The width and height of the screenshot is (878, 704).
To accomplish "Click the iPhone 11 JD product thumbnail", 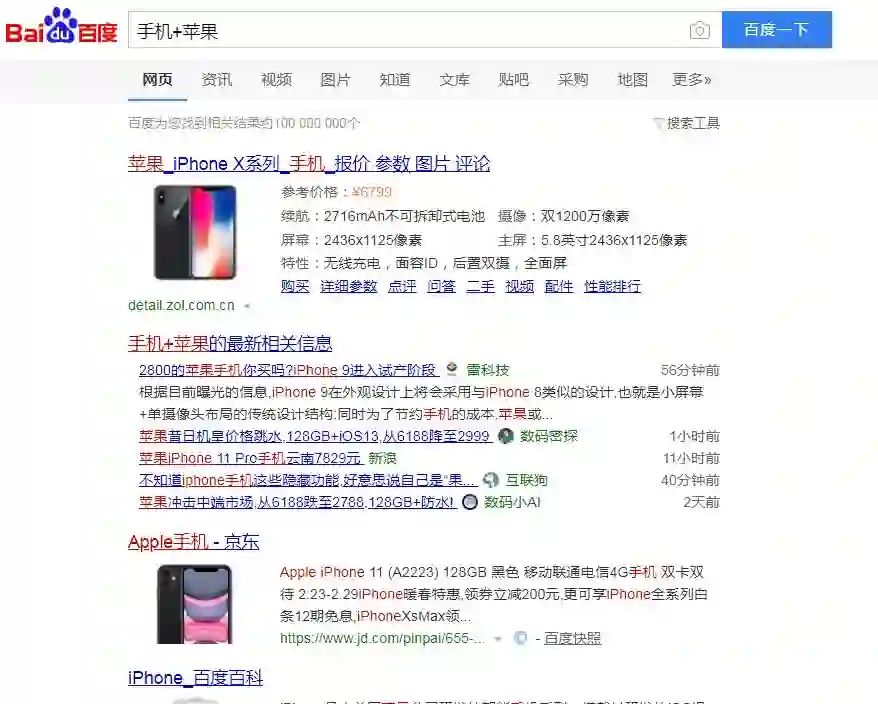I will tap(194, 604).
